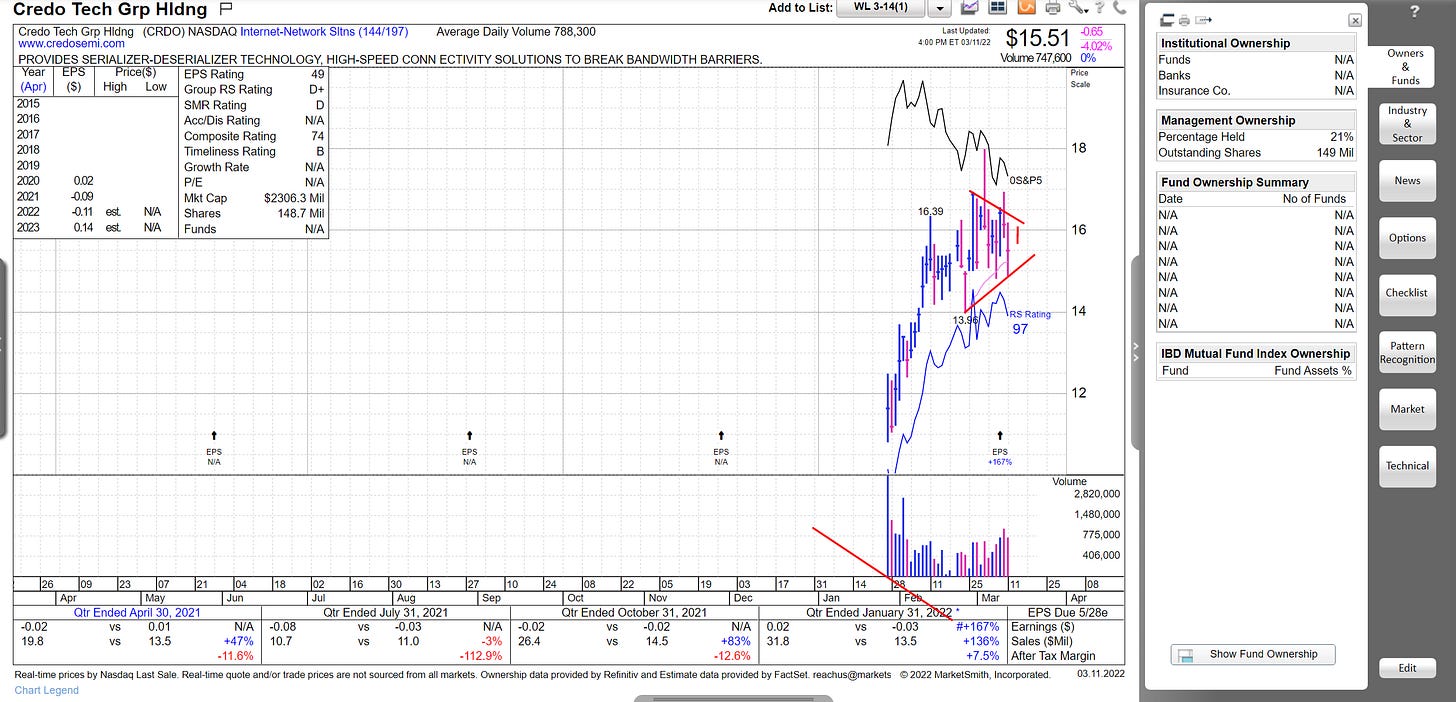Open the News tab
The image size is (1456, 702).
(x=1407, y=181)
